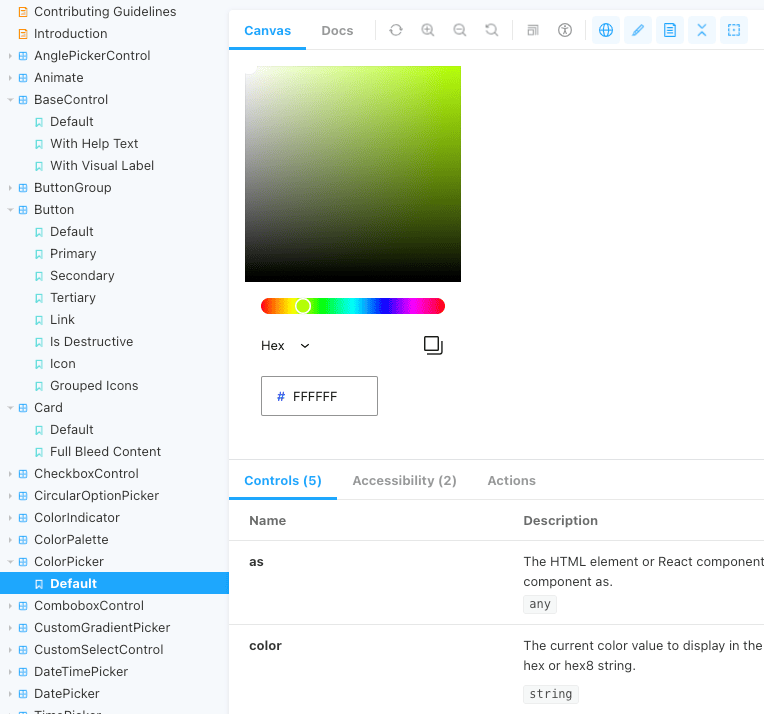Viewport: 764px width, 714px height.
Task: Open the Accessibility (2) panel tab
Action: pyautogui.click(x=404, y=481)
